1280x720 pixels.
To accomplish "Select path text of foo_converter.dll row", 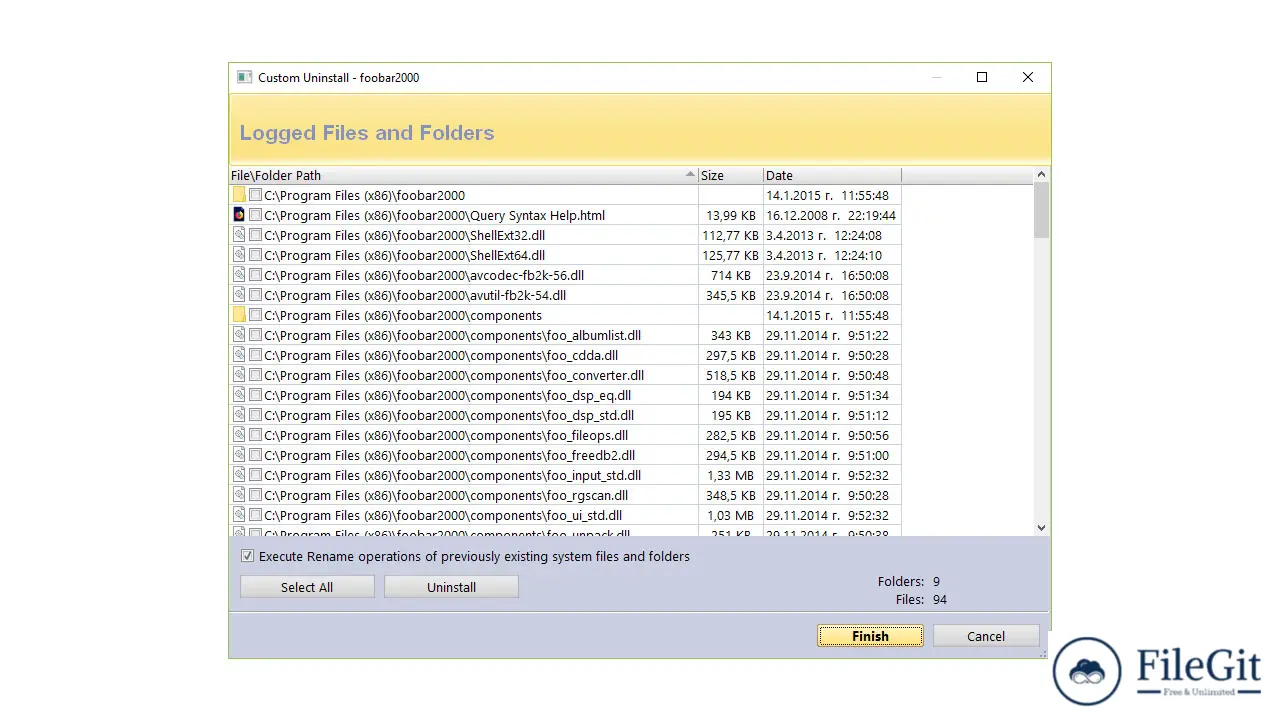I will pos(454,375).
